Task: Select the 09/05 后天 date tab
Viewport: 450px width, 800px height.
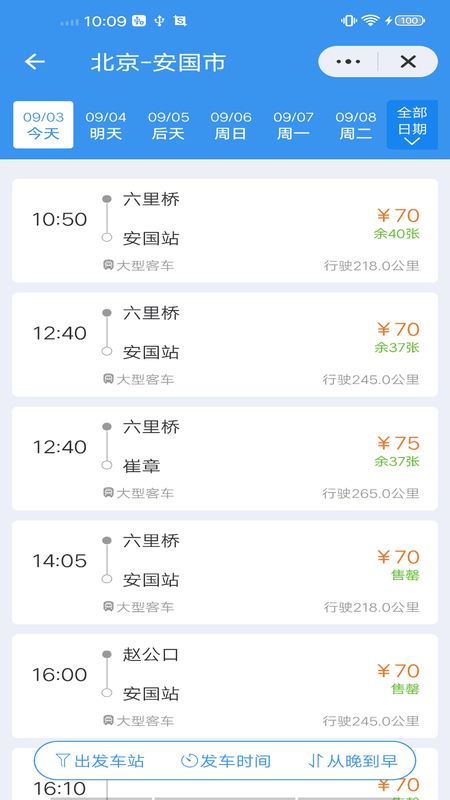Action: [x=168, y=125]
